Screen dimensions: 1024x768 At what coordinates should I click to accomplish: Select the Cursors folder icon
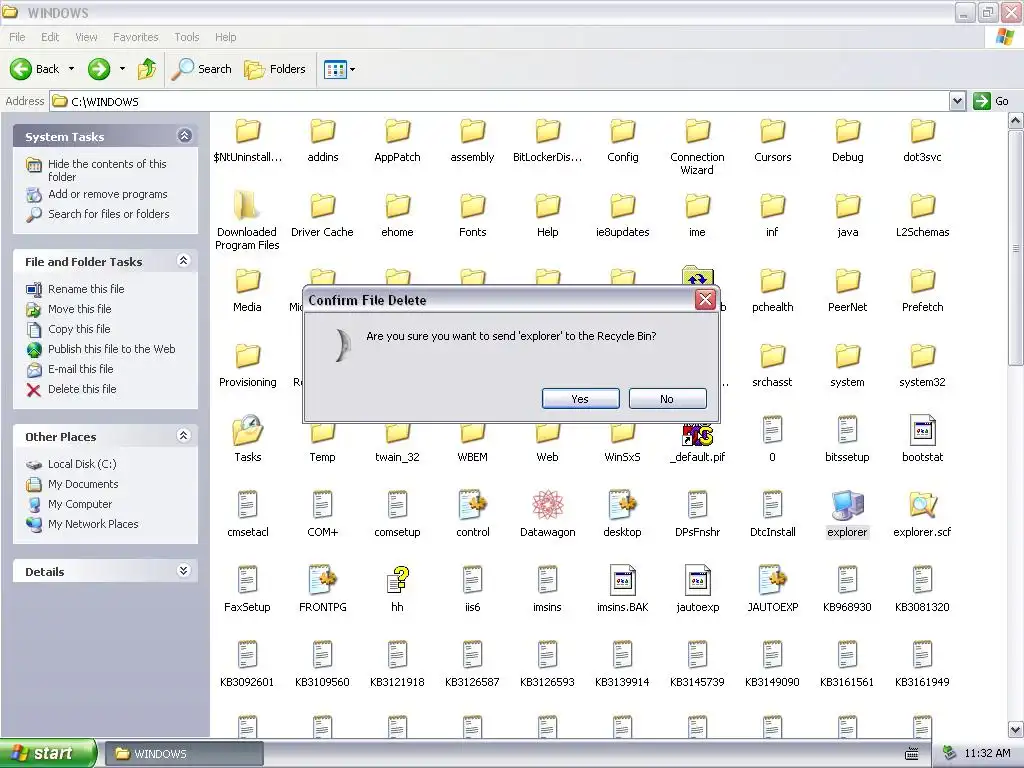(x=773, y=129)
